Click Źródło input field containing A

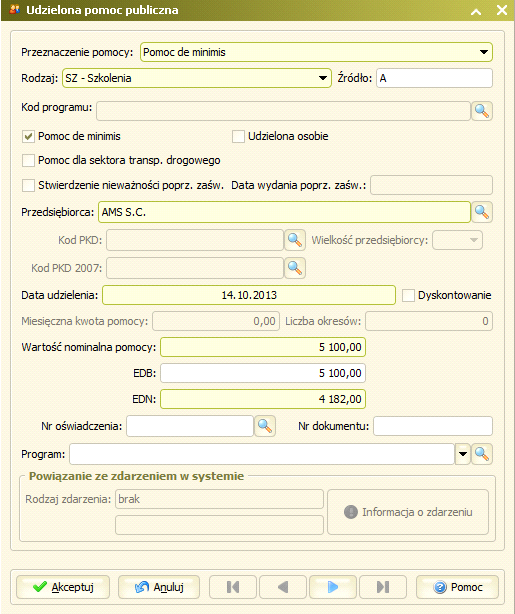434,78
